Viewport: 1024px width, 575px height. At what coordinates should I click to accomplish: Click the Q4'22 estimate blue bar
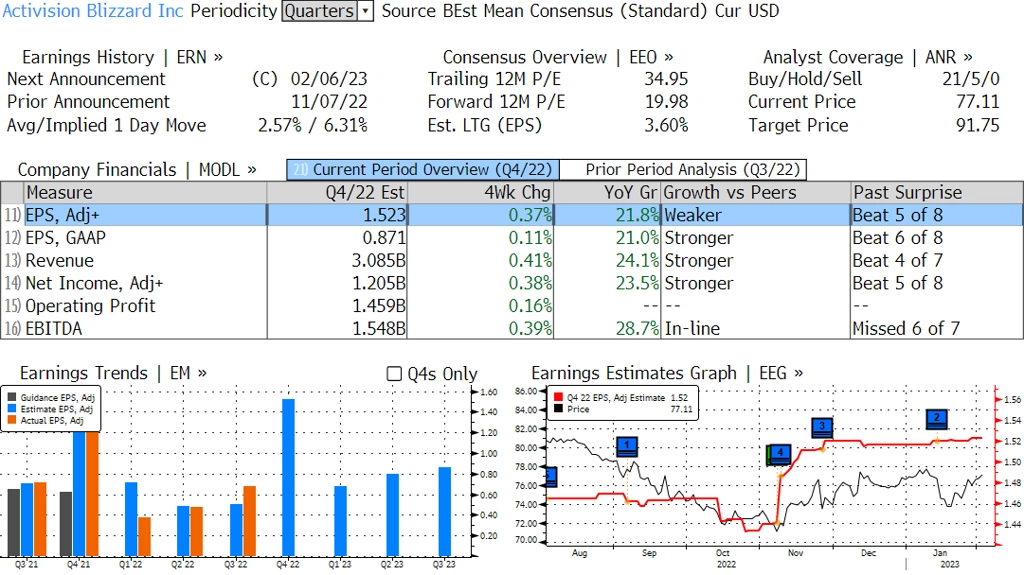point(288,477)
